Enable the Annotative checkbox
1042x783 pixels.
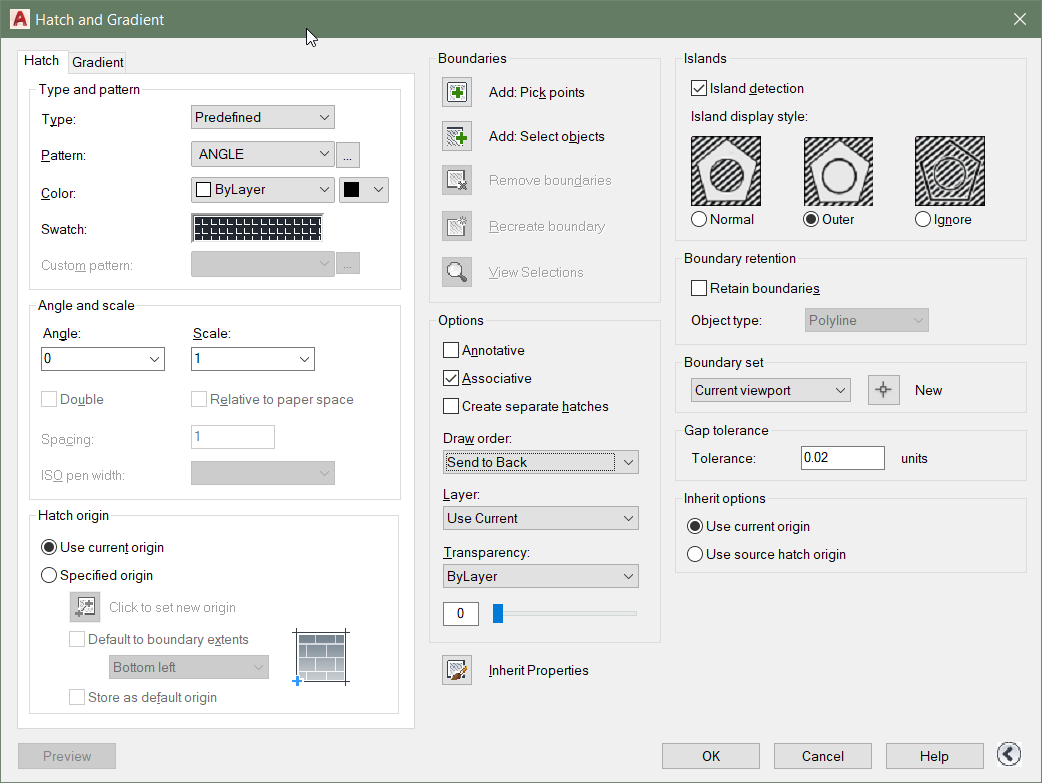point(451,351)
